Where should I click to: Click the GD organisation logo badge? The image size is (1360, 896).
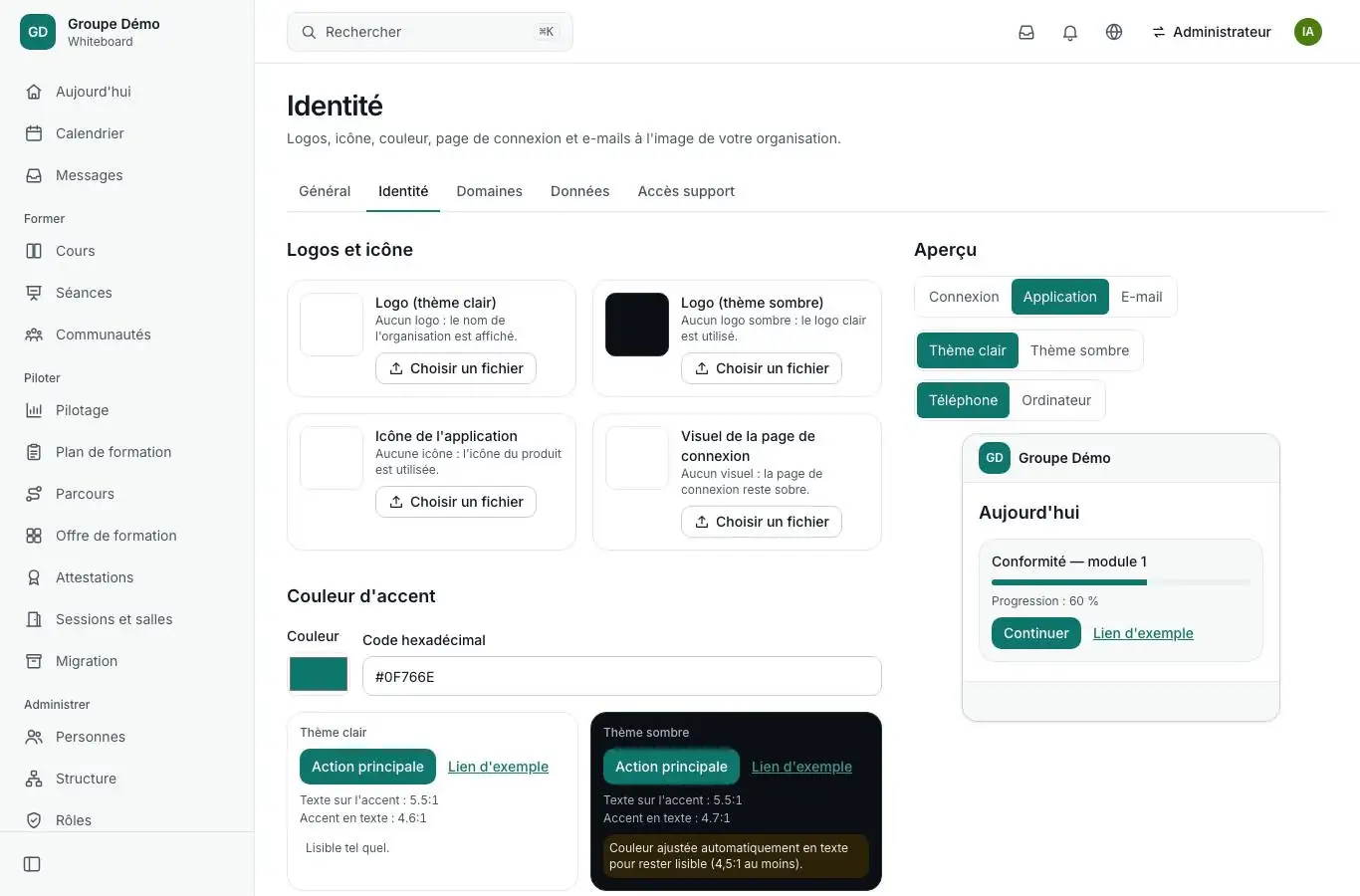[38, 32]
